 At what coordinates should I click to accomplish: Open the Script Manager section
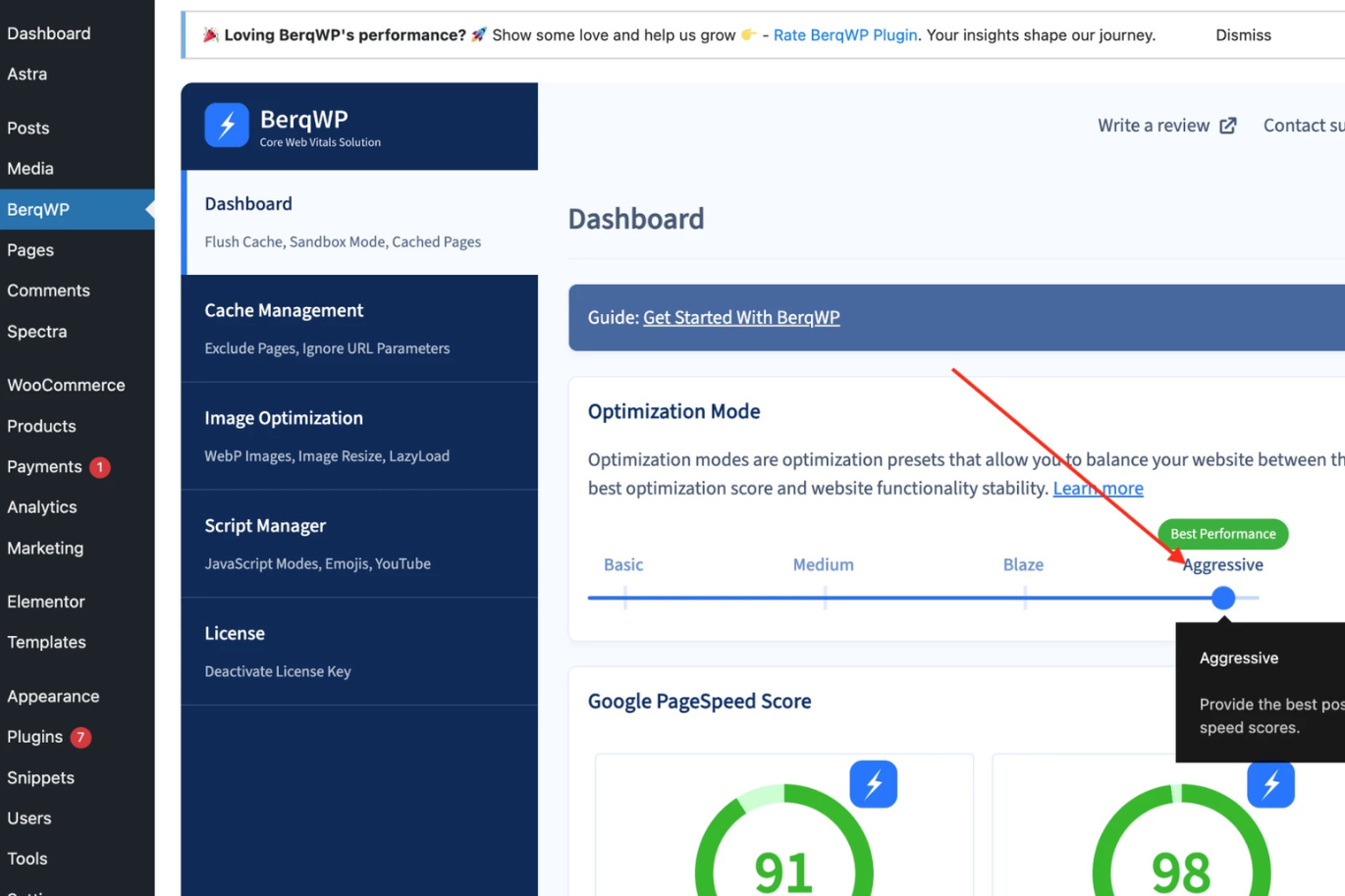click(x=360, y=544)
